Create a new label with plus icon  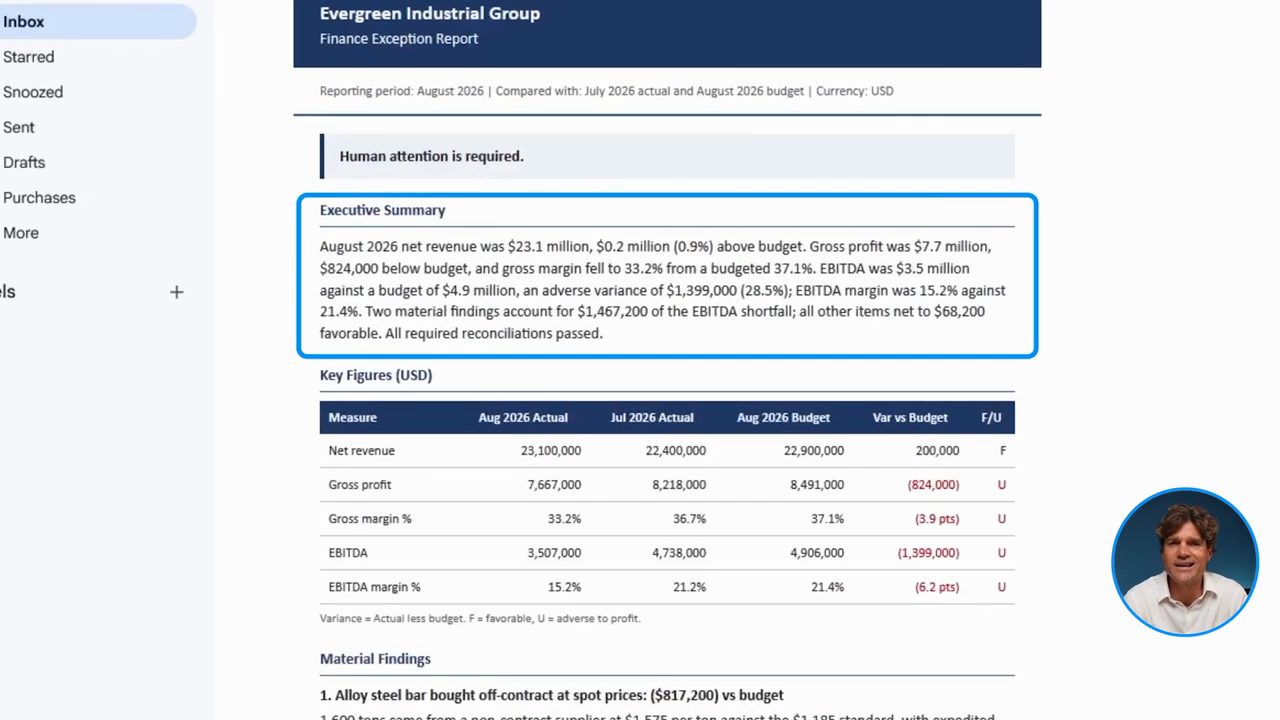(177, 292)
